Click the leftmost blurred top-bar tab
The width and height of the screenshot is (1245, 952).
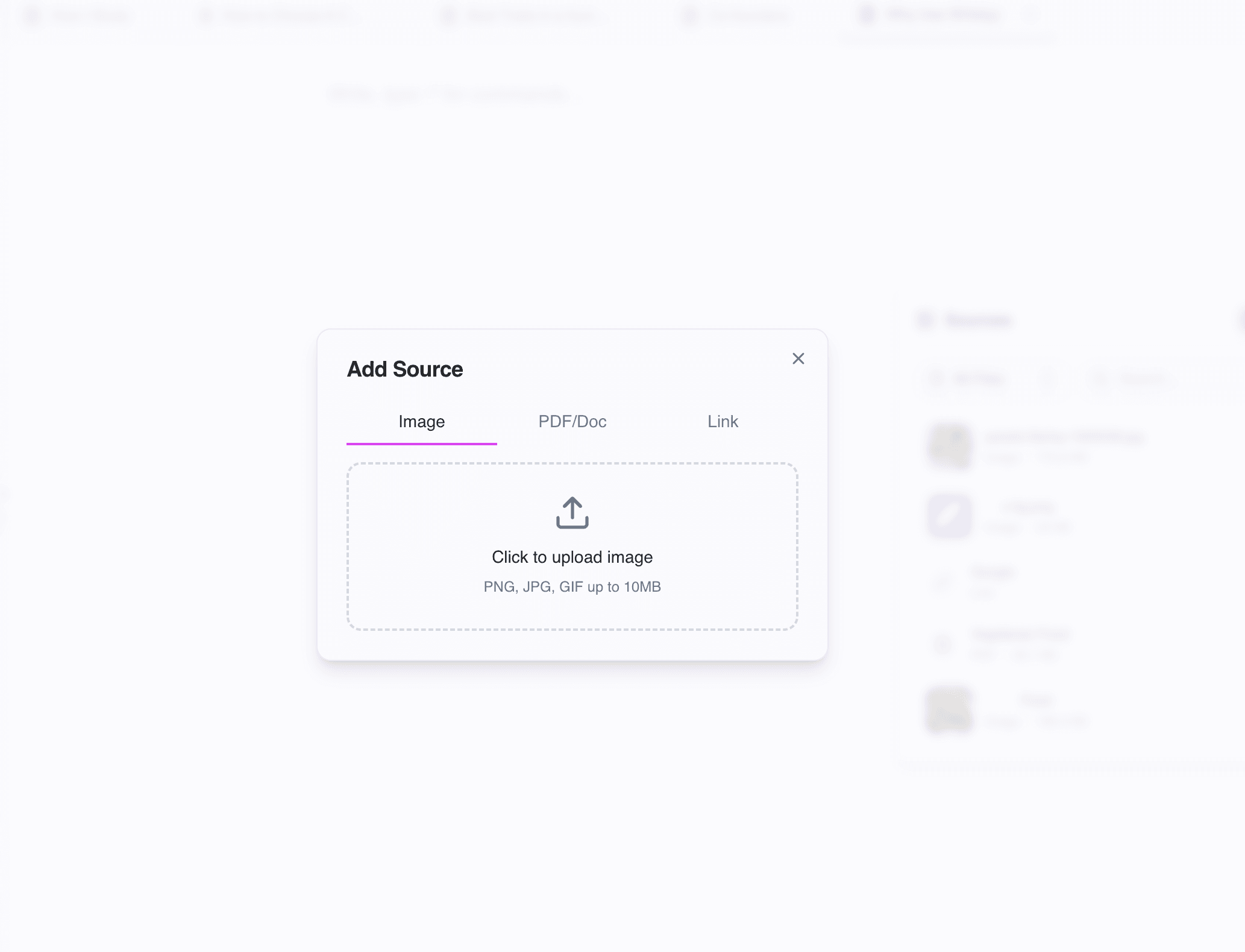point(78,16)
